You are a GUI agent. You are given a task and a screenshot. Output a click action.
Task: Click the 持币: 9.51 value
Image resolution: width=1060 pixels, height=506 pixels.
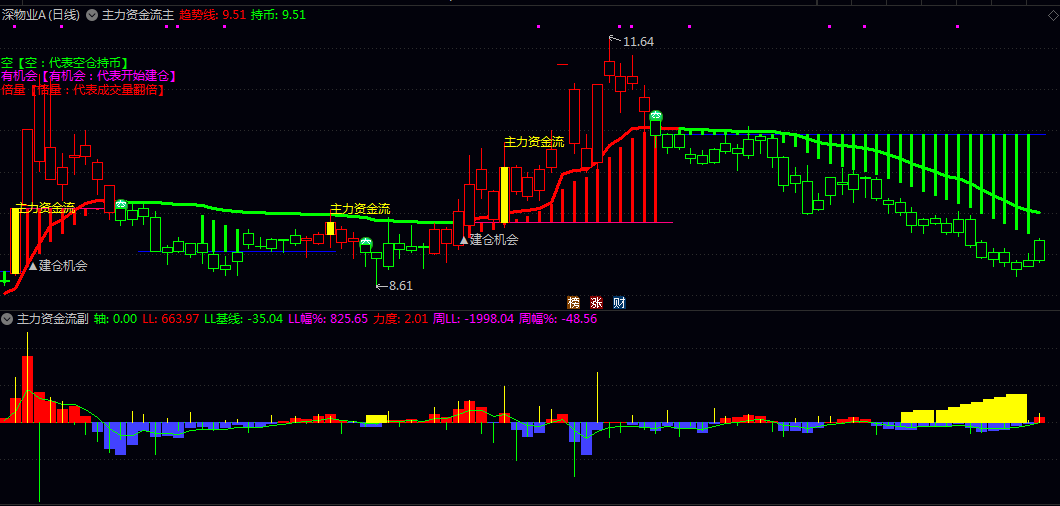(x=278, y=16)
